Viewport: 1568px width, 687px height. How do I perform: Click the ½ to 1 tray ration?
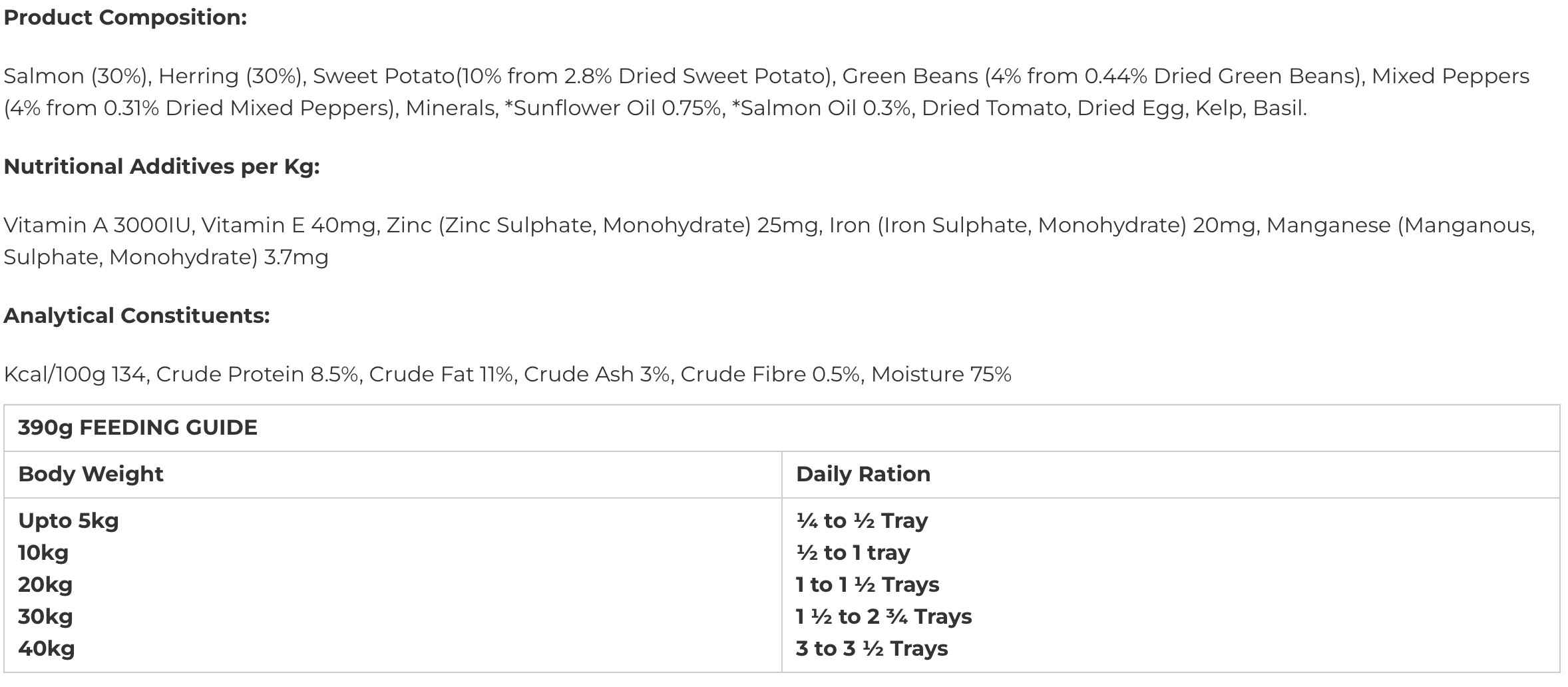pyautogui.click(x=853, y=553)
